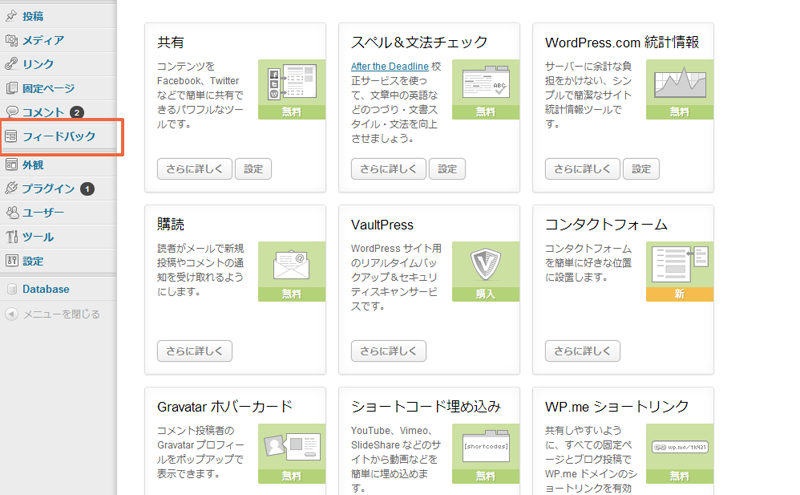Click the plugin update badge 1
The height and width of the screenshot is (495, 800).
pos(87,189)
